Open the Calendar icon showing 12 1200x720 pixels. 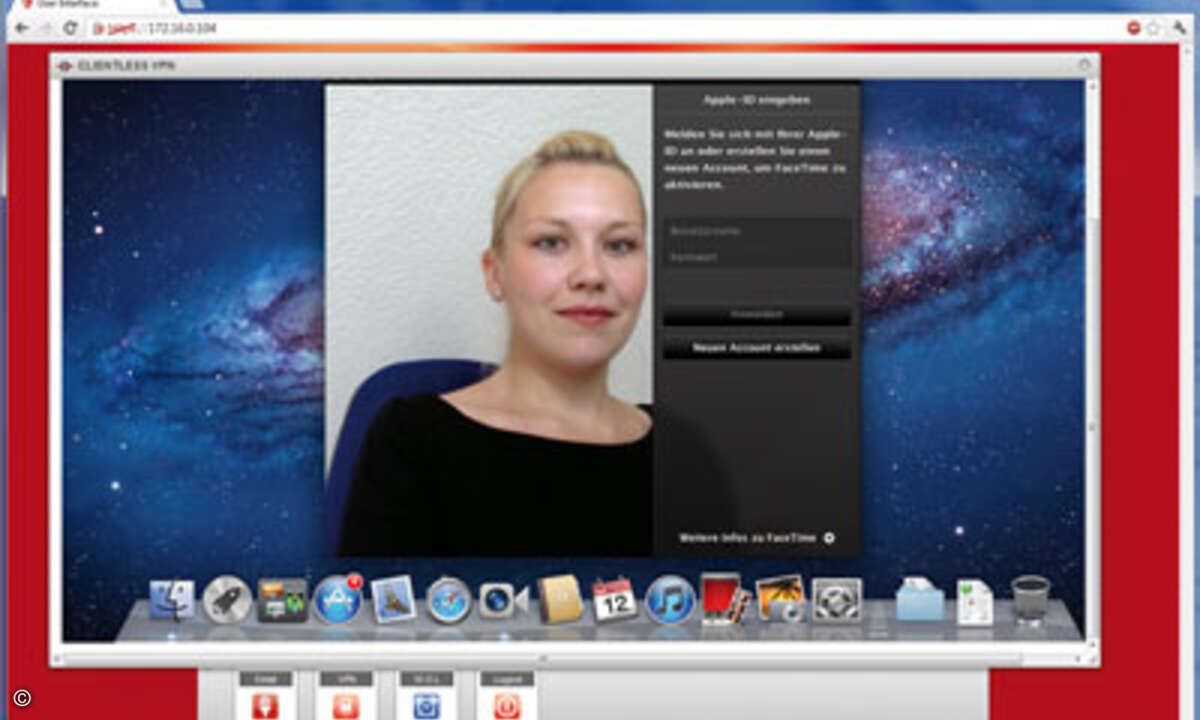point(614,600)
